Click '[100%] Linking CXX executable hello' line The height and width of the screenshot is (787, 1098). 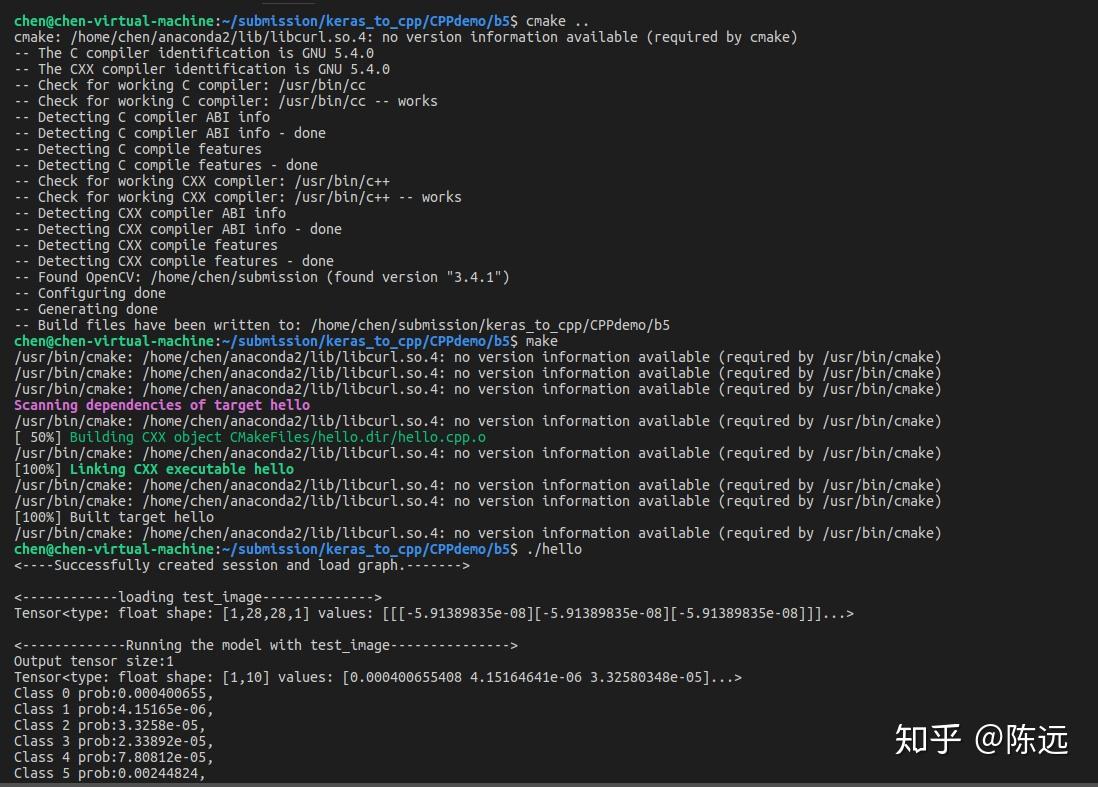coord(154,469)
